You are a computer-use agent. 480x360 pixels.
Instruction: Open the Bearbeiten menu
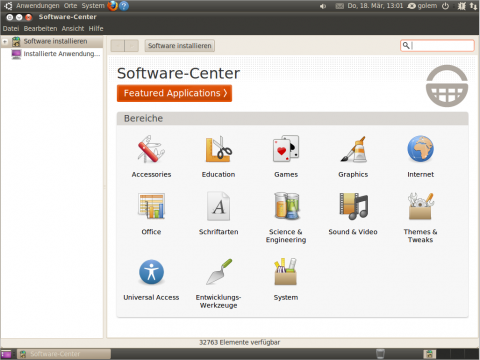coord(40,29)
